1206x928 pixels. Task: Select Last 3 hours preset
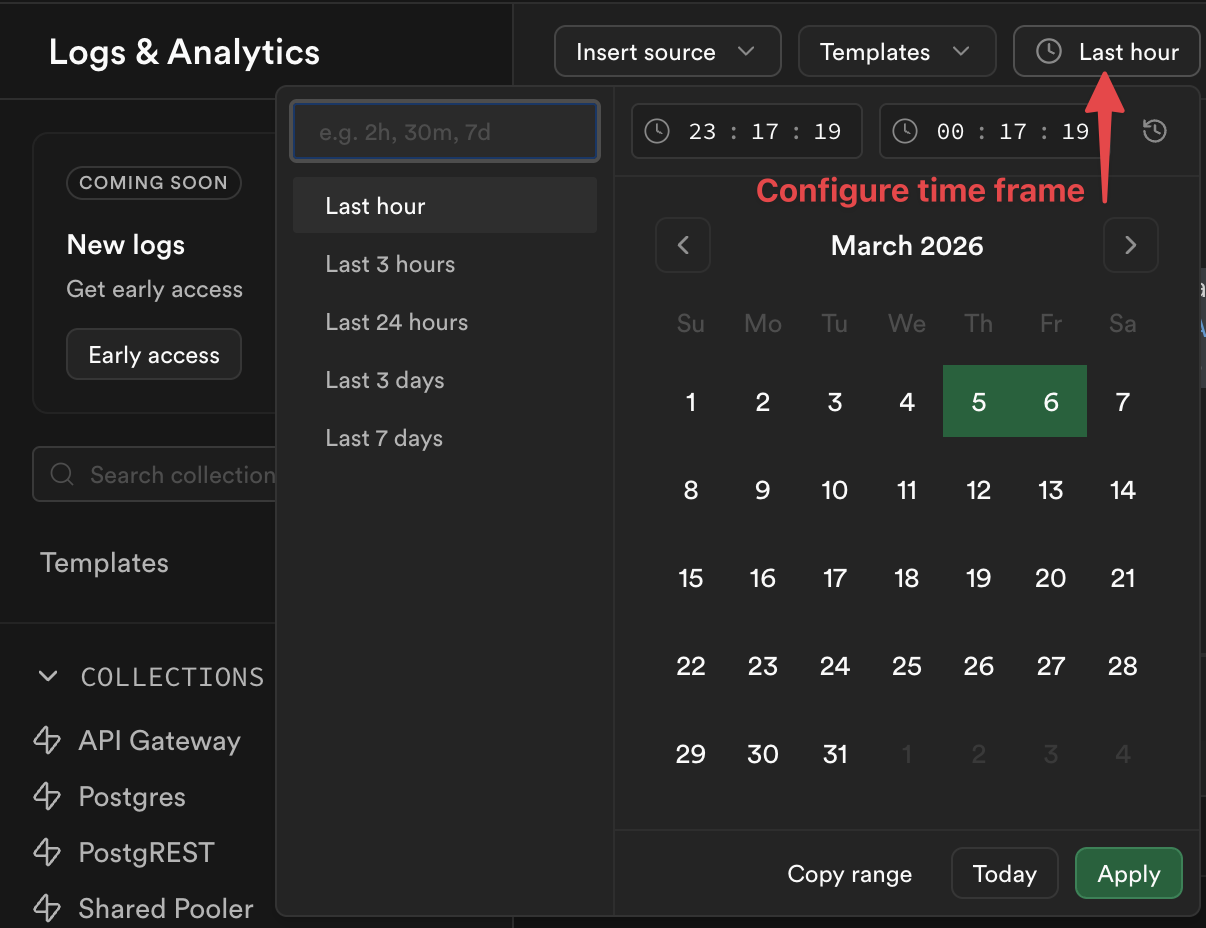coord(390,264)
